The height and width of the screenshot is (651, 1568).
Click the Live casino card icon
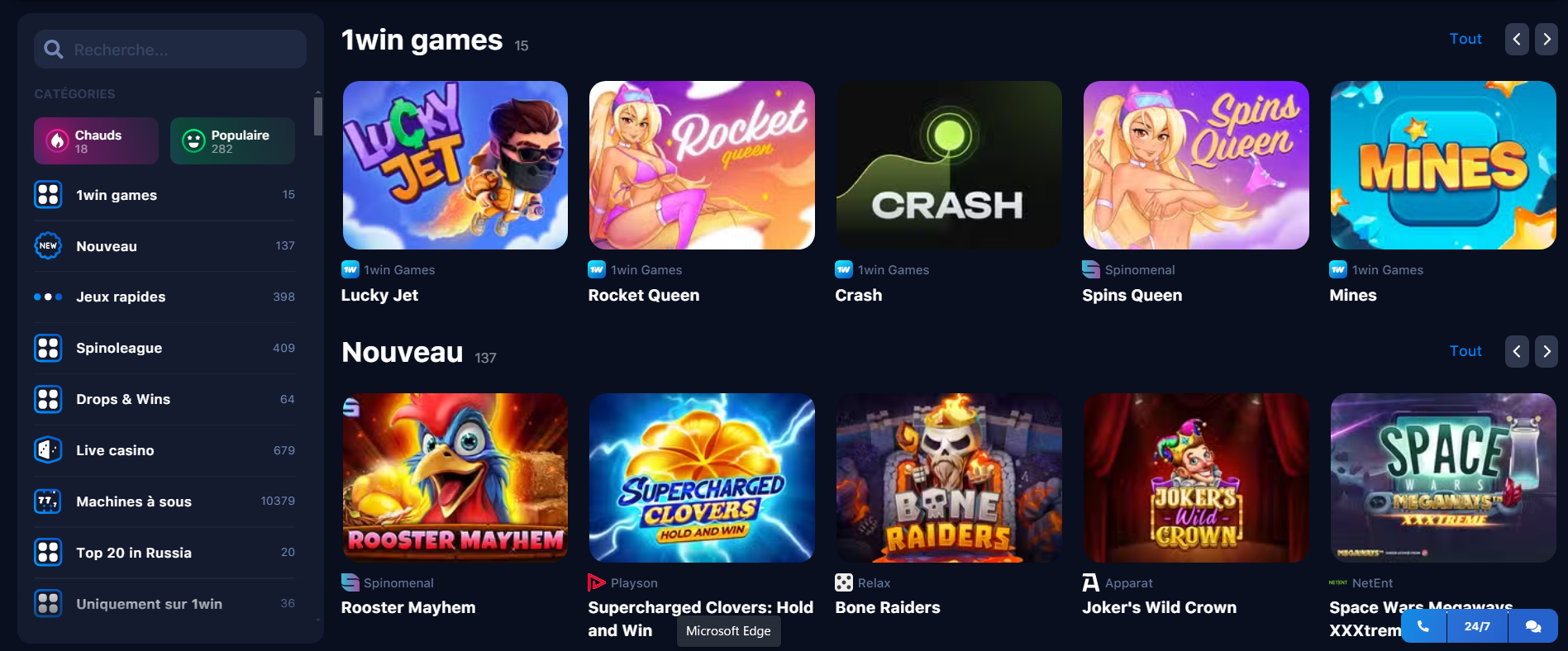(x=48, y=450)
